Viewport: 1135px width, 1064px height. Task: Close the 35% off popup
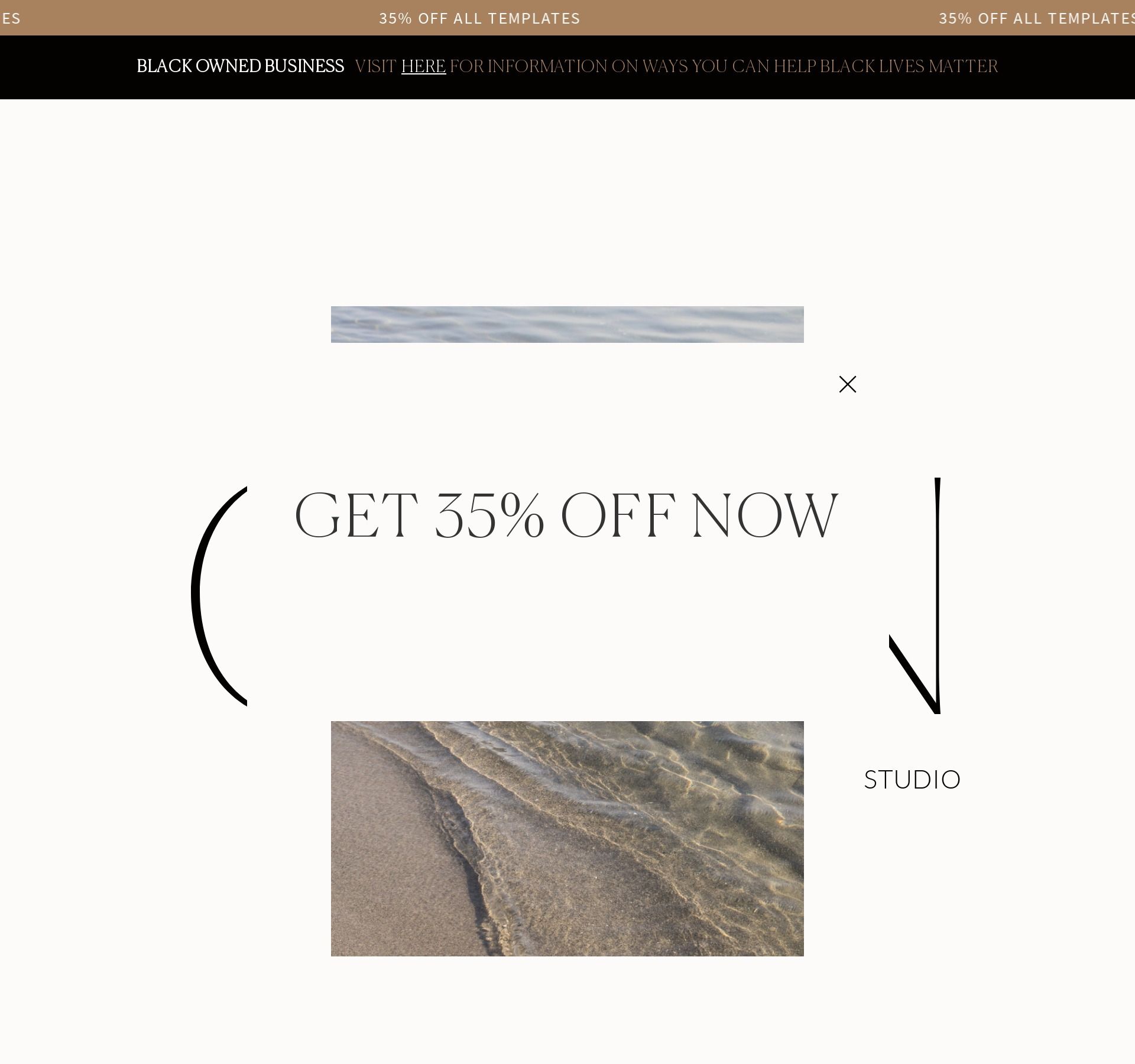coord(847,384)
